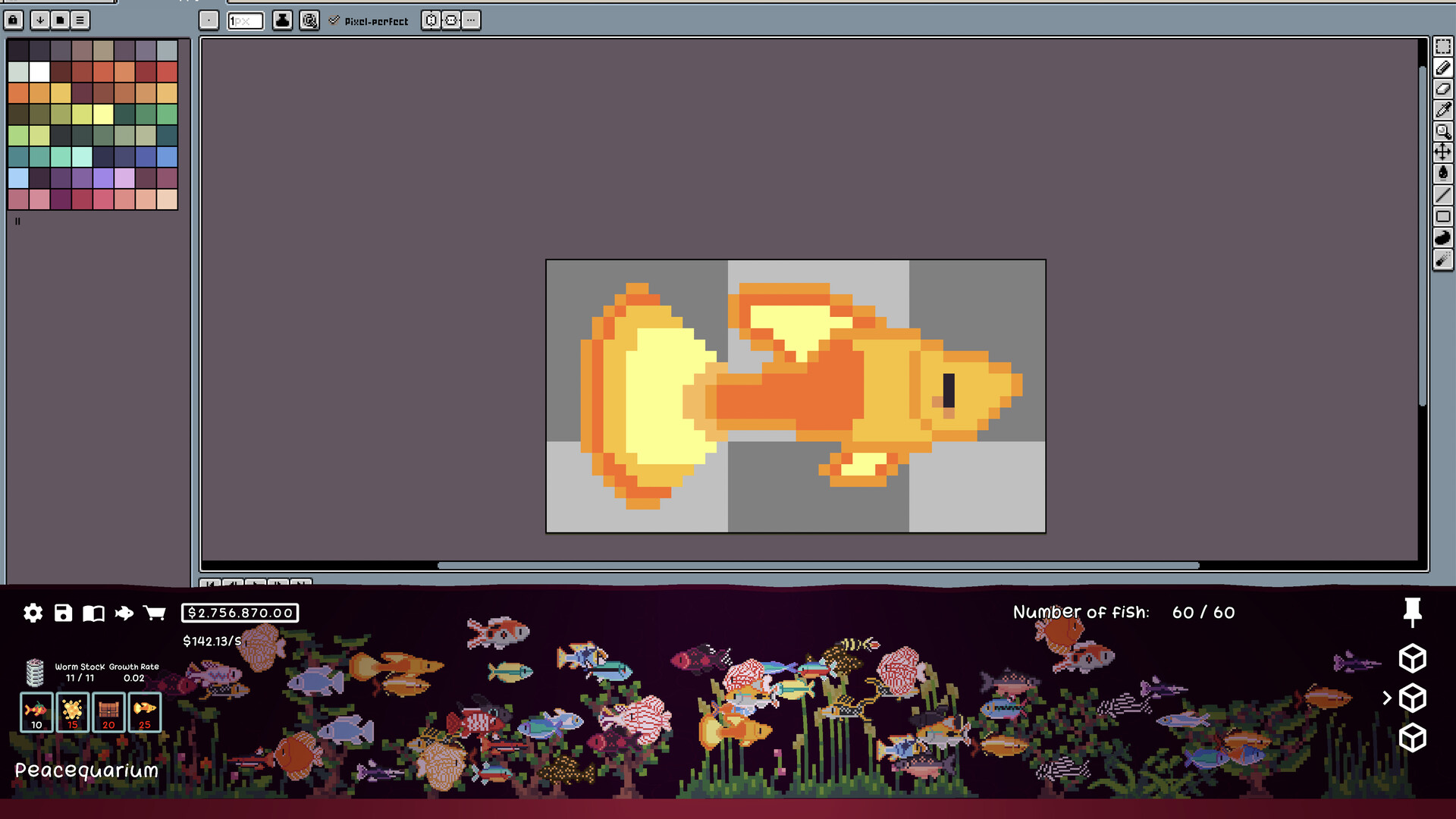Open the fish encyclopedia book icon
This screenshot has width=1456, height=819.
93,613
